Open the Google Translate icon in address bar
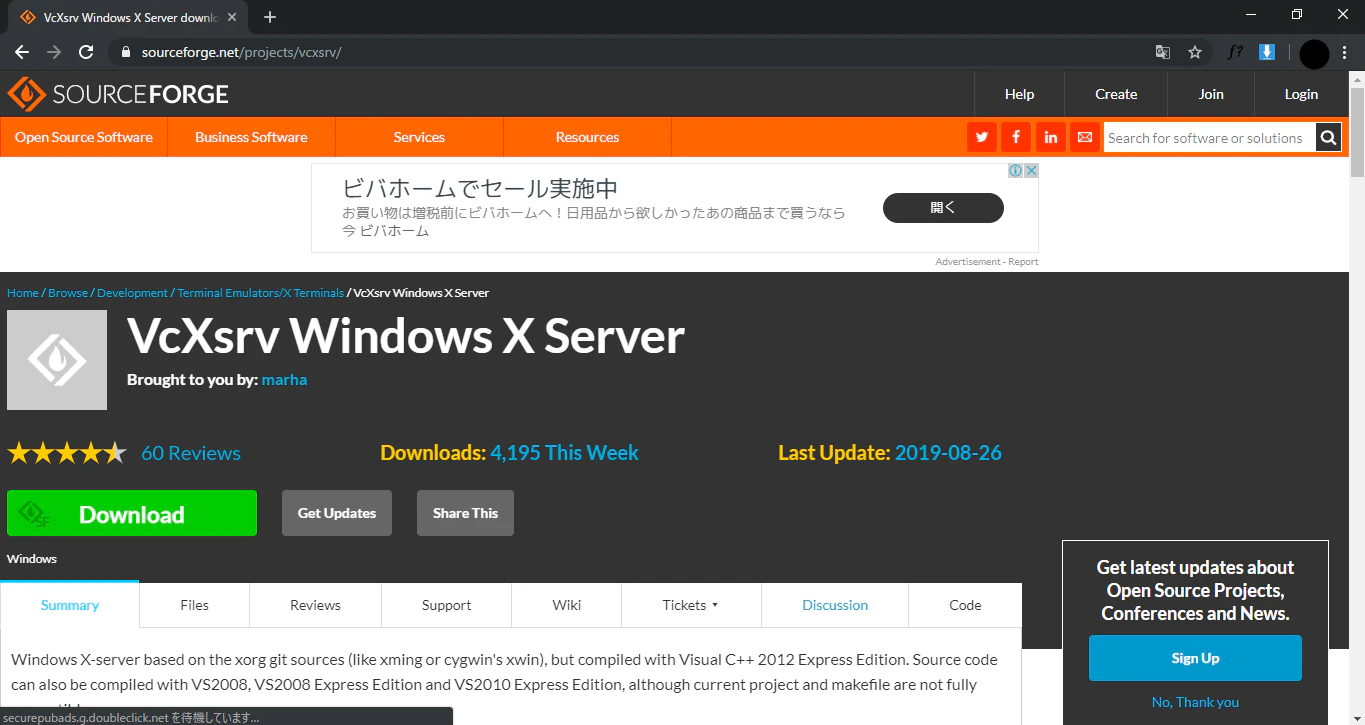The height and width of the screenshot is (725, 1365). [1163, 52]
